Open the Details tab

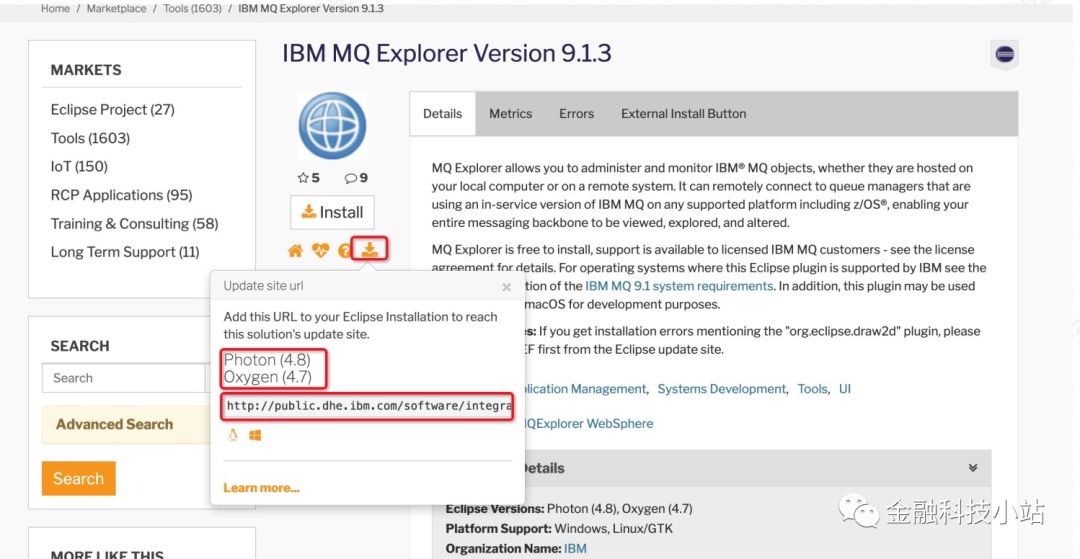[442, 114]
